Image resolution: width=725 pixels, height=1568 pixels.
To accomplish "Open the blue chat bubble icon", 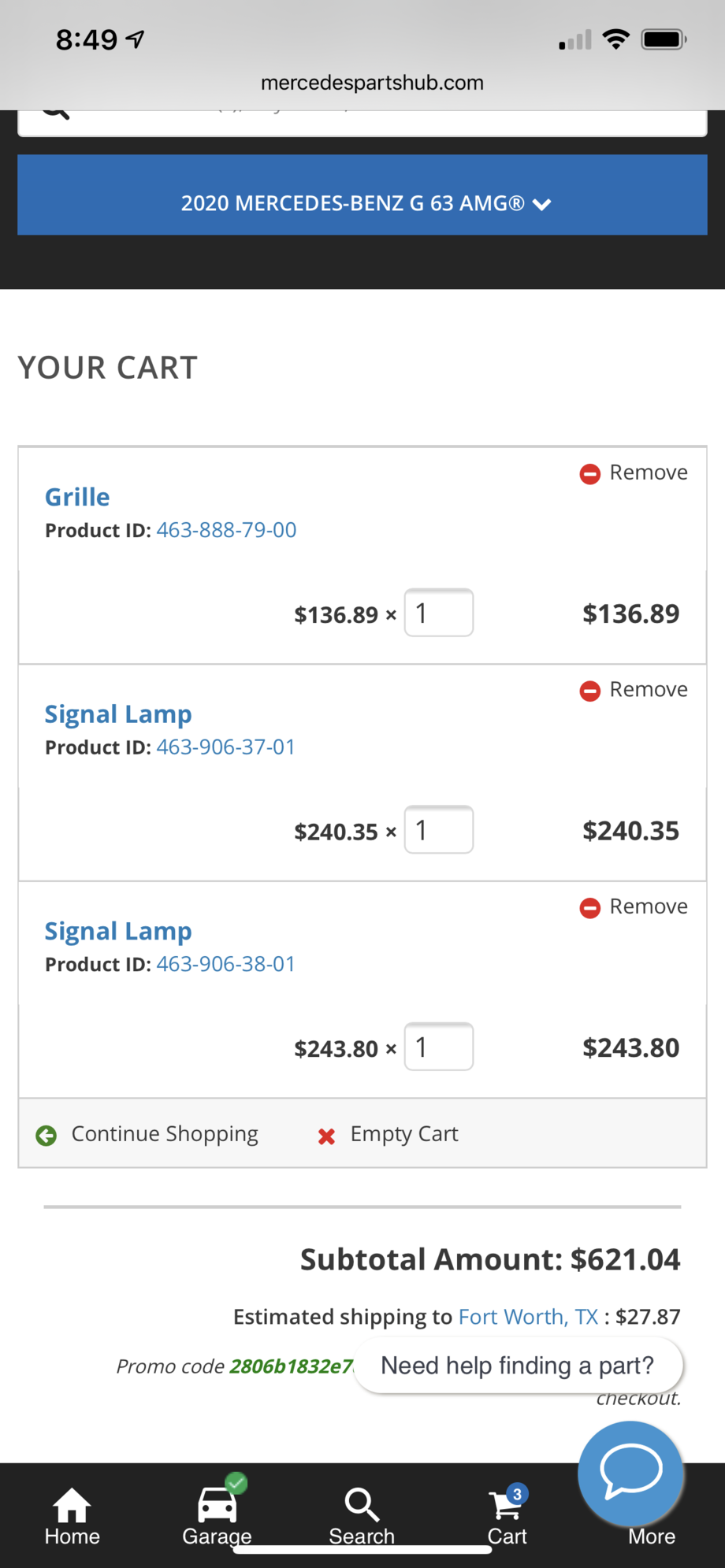I will pos(630,1470).
